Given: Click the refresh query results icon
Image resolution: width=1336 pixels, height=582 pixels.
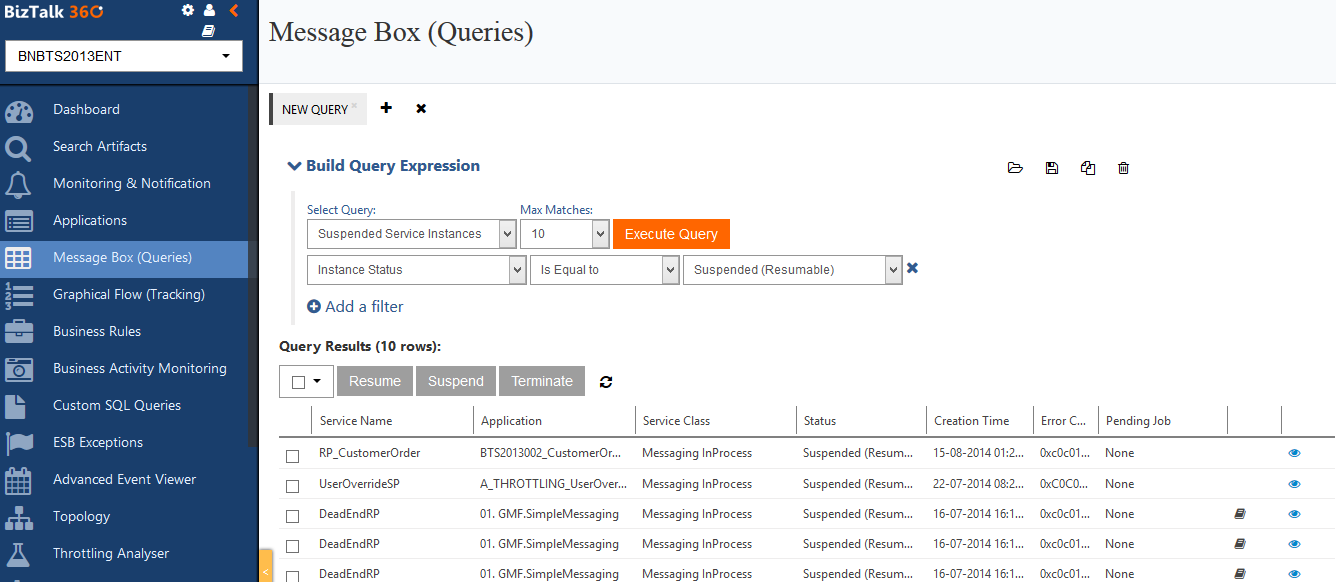Looking at the screenshot, I should [605, 381].
